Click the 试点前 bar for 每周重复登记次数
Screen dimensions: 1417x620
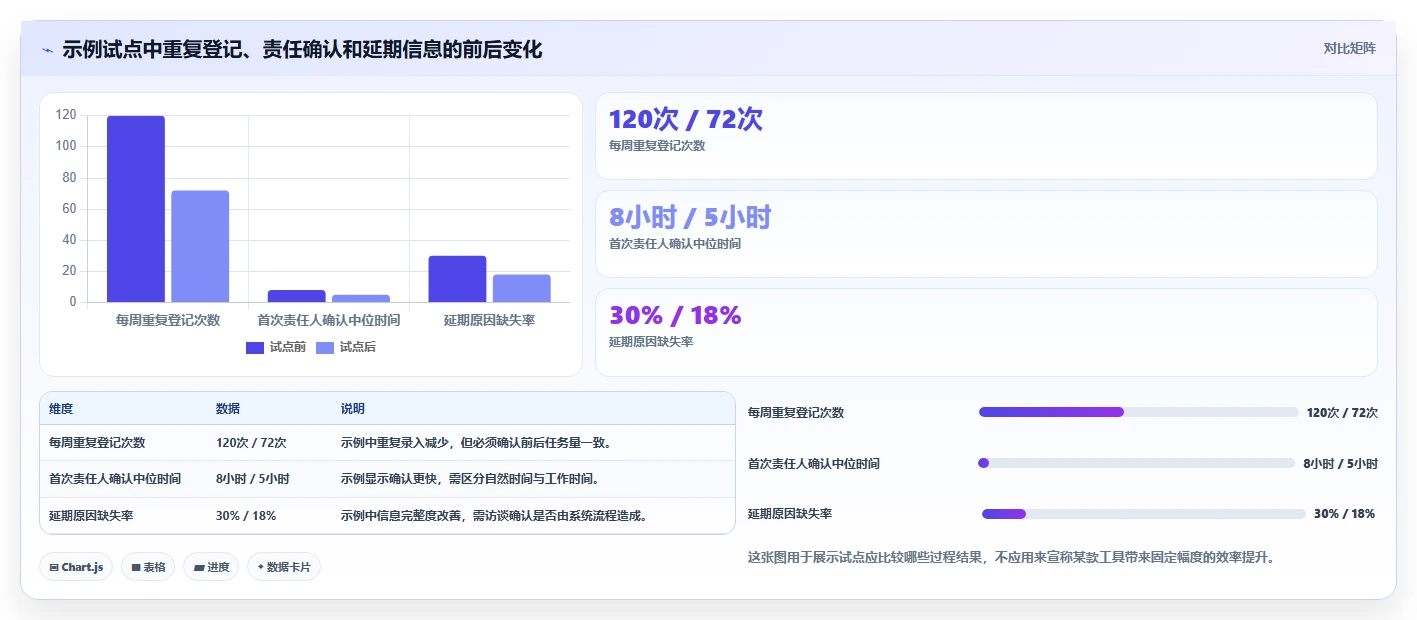(x=136, y=209)
